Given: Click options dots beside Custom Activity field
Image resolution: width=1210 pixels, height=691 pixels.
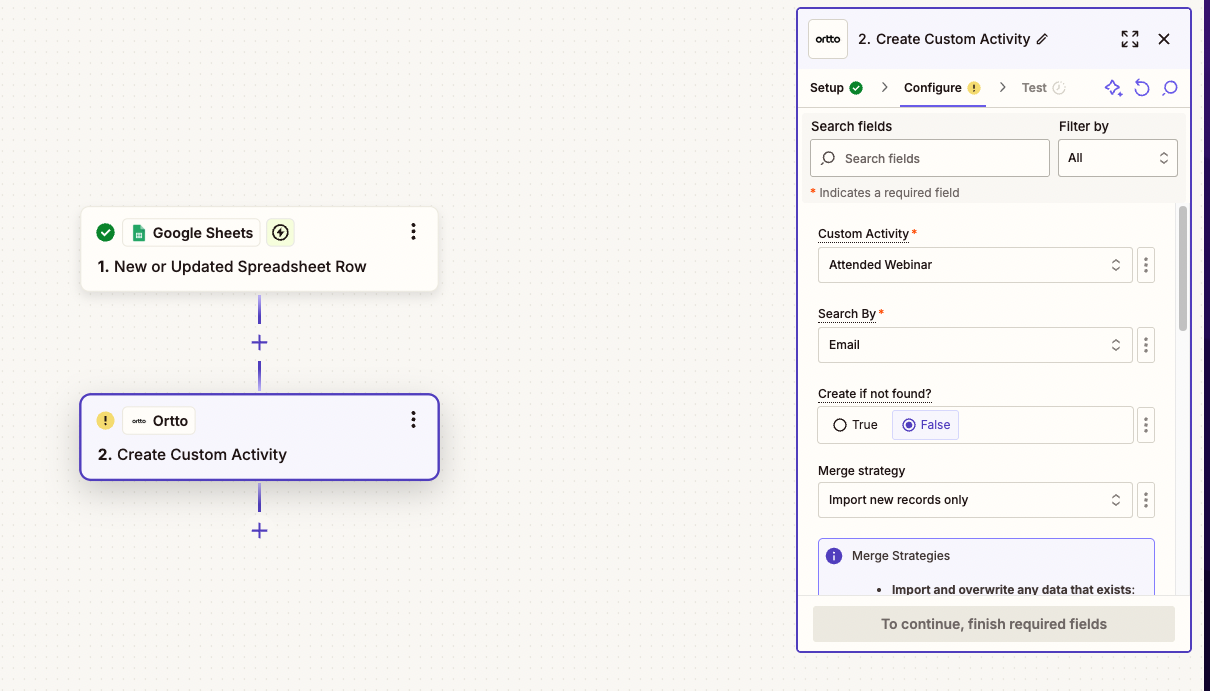Looking at the screenshot, I should pyautogui.click(x=1146, y=265).
